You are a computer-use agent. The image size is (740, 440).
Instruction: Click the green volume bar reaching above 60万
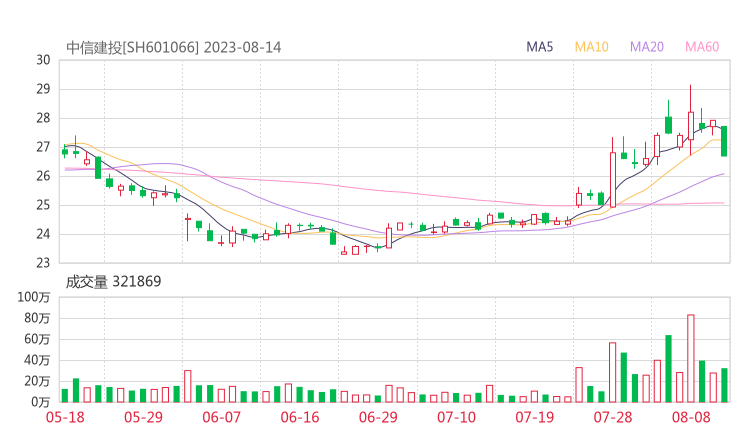[x=668, y=369]
